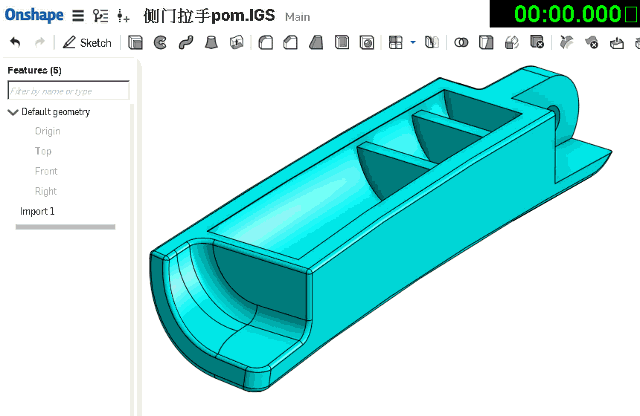Click the Main branch label
This screenshot has height=416, width=640.
pos(297,17)
